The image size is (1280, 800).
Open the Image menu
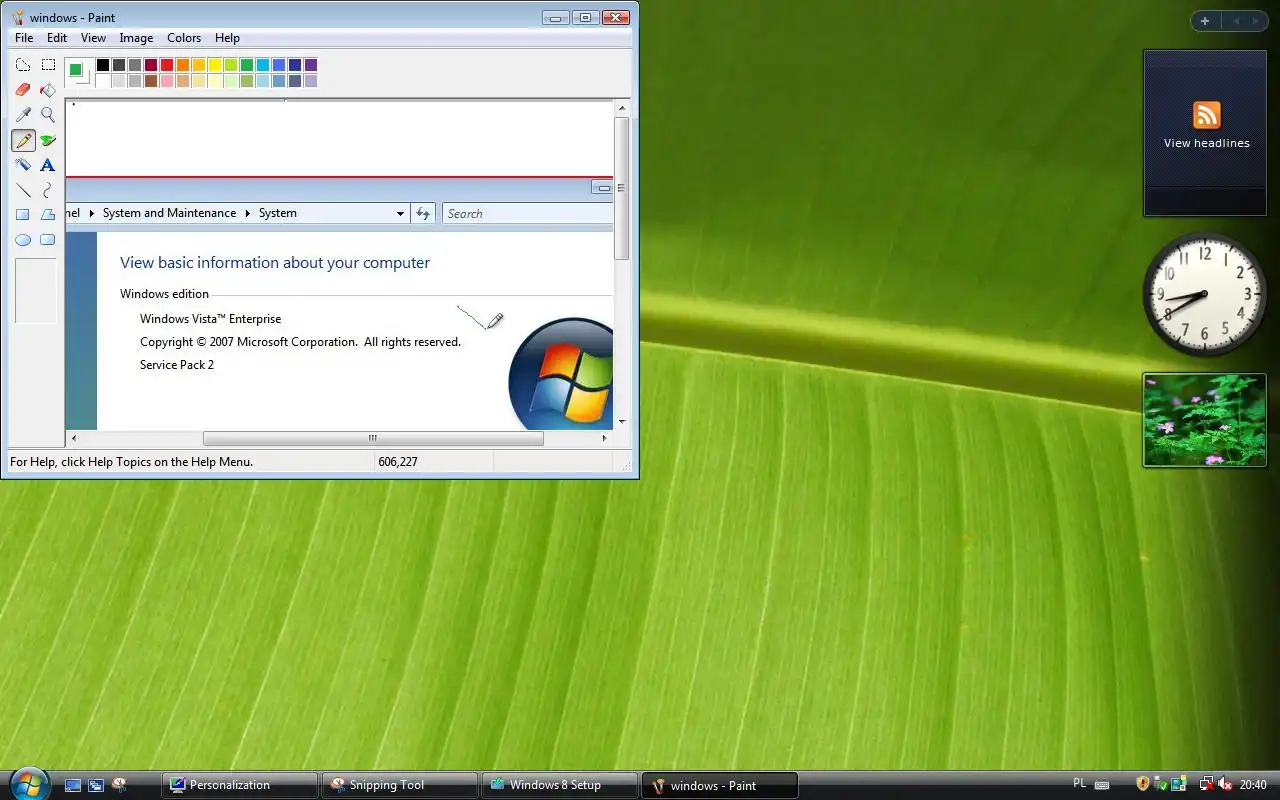click(x=136, y=38)
